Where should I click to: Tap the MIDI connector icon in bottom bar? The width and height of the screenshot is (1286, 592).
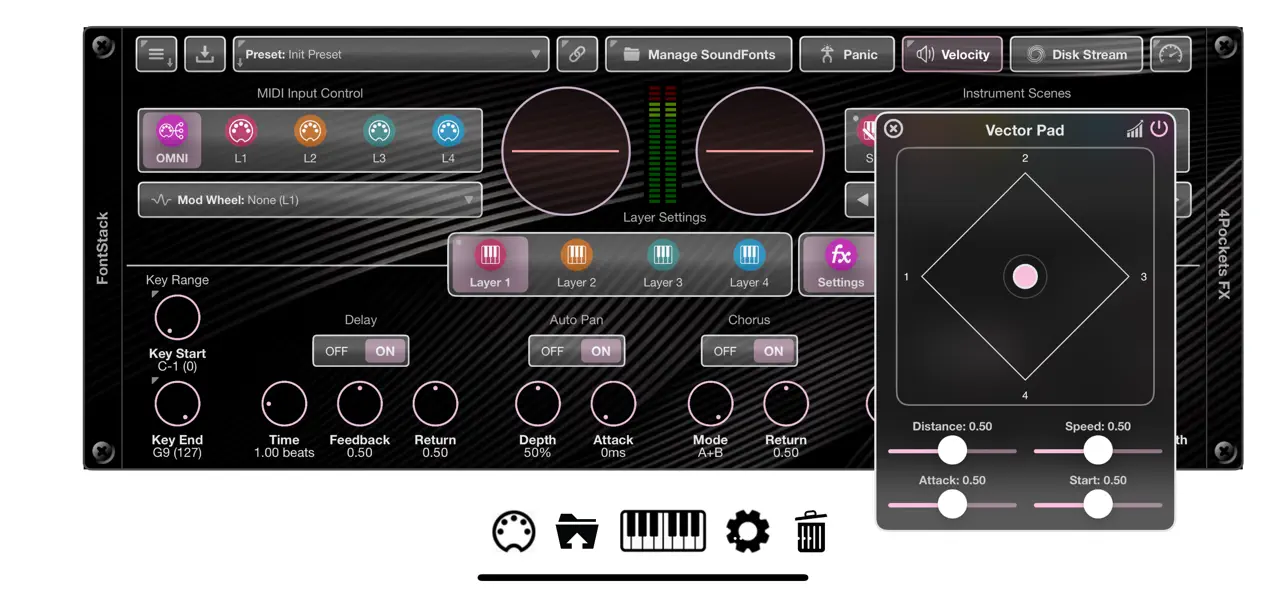click(x=514, y=531)
